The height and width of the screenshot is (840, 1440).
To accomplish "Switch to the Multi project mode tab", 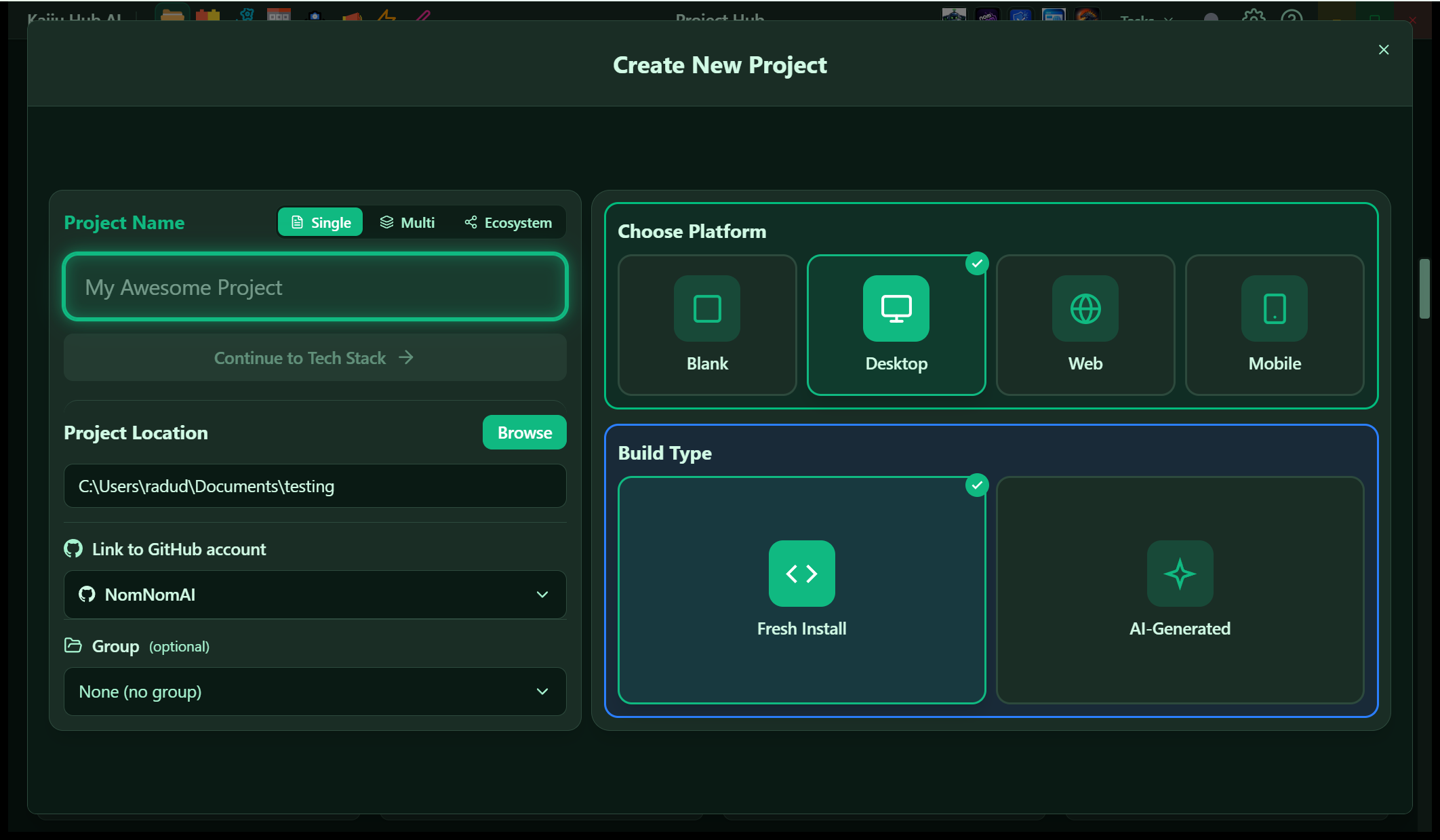I will [x=407, y=222].
